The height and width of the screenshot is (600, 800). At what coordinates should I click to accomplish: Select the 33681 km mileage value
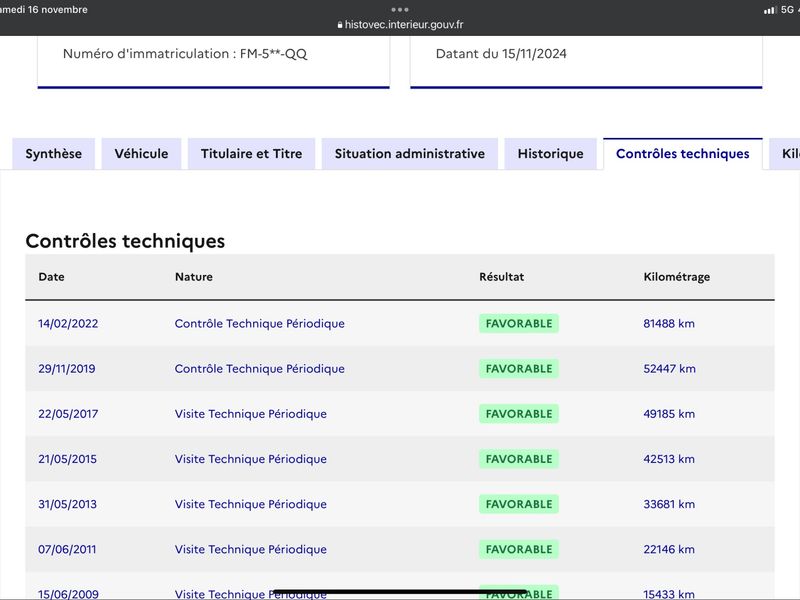tap(669, 504)
